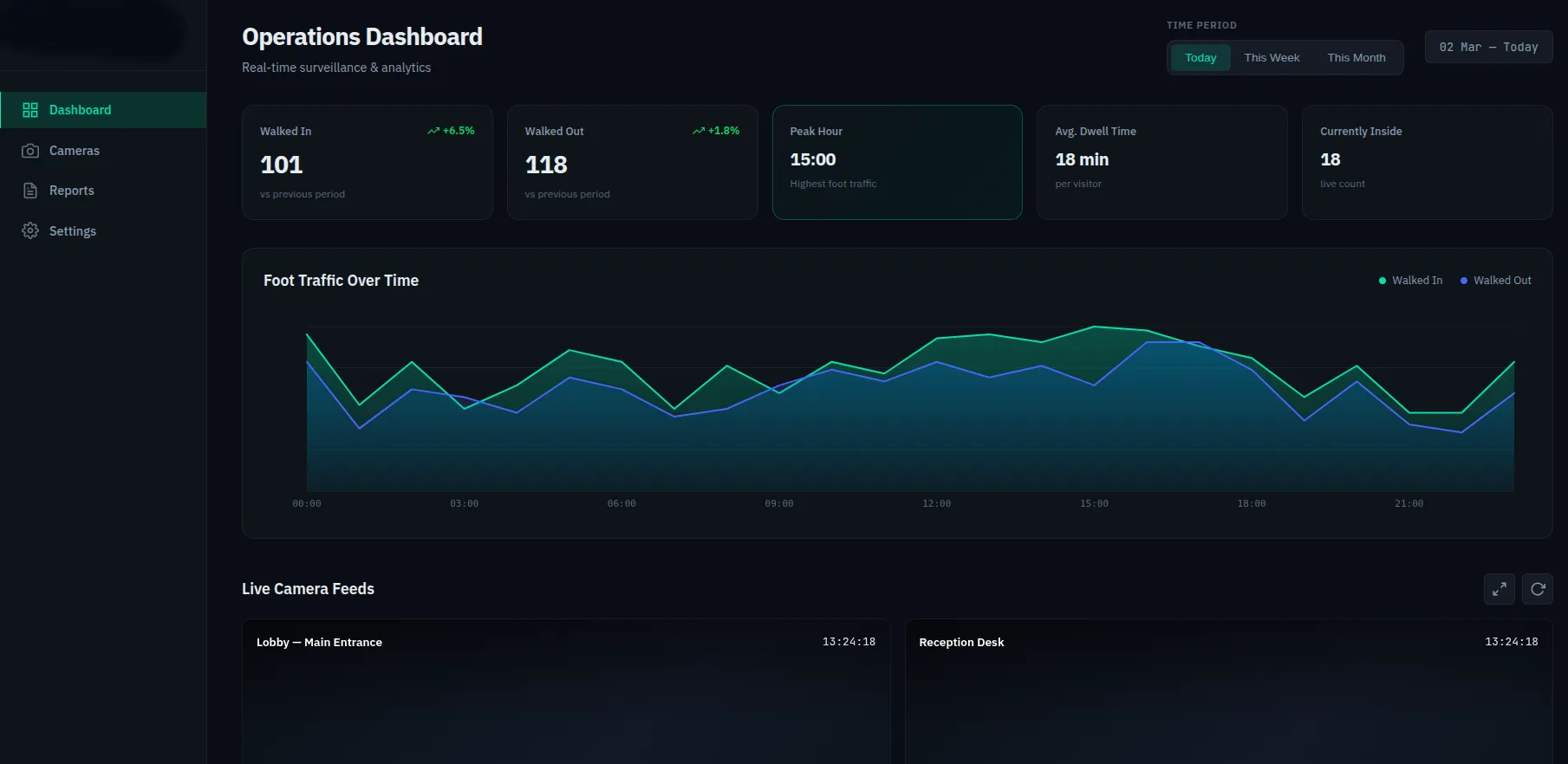This screenshot has height=764, width=1568.
Task: Open the Peak Hour stat card
Action: point(896,162)
